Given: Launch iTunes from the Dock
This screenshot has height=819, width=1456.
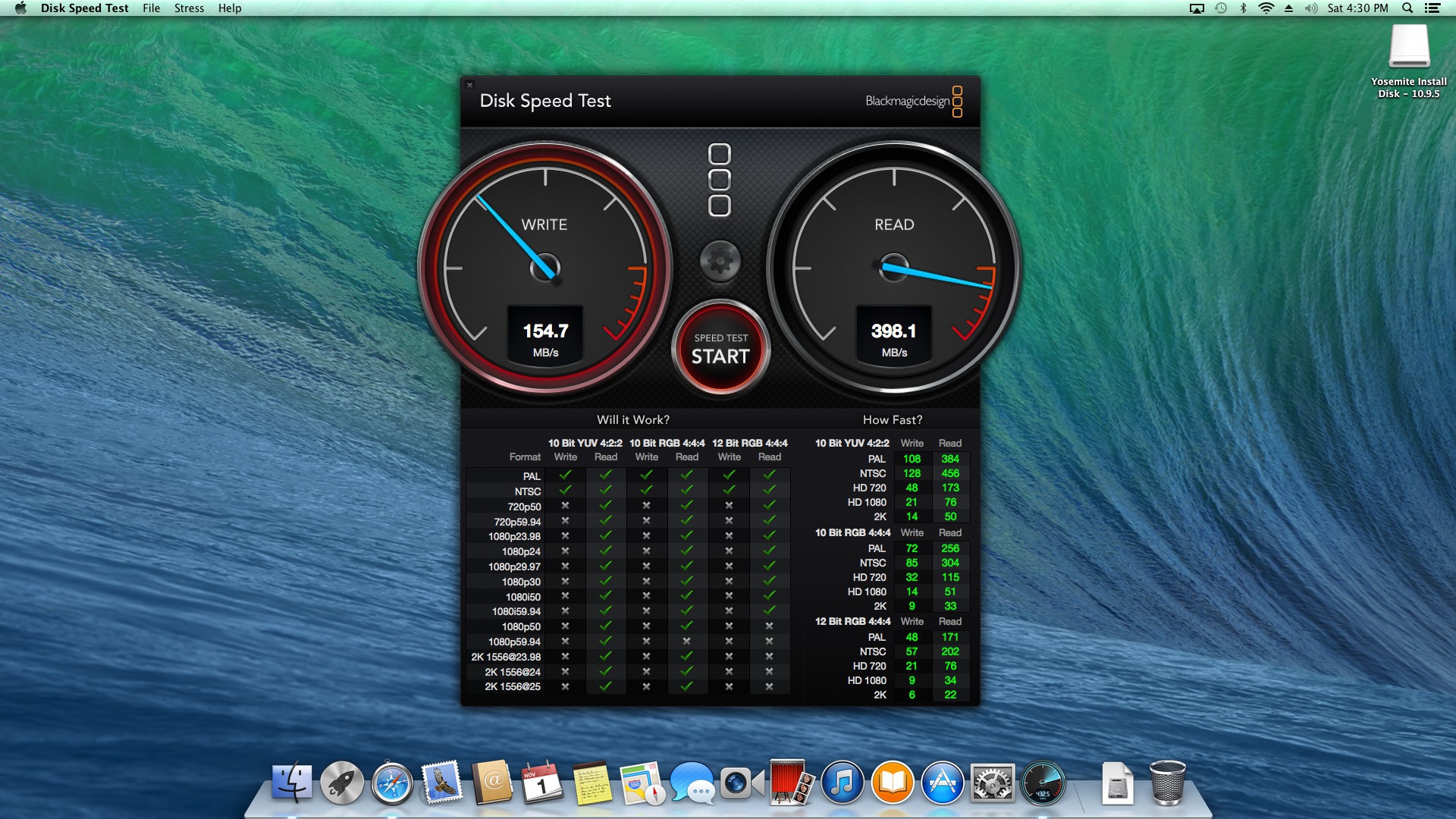Looking at the screenshot, I should pos(842,783).
